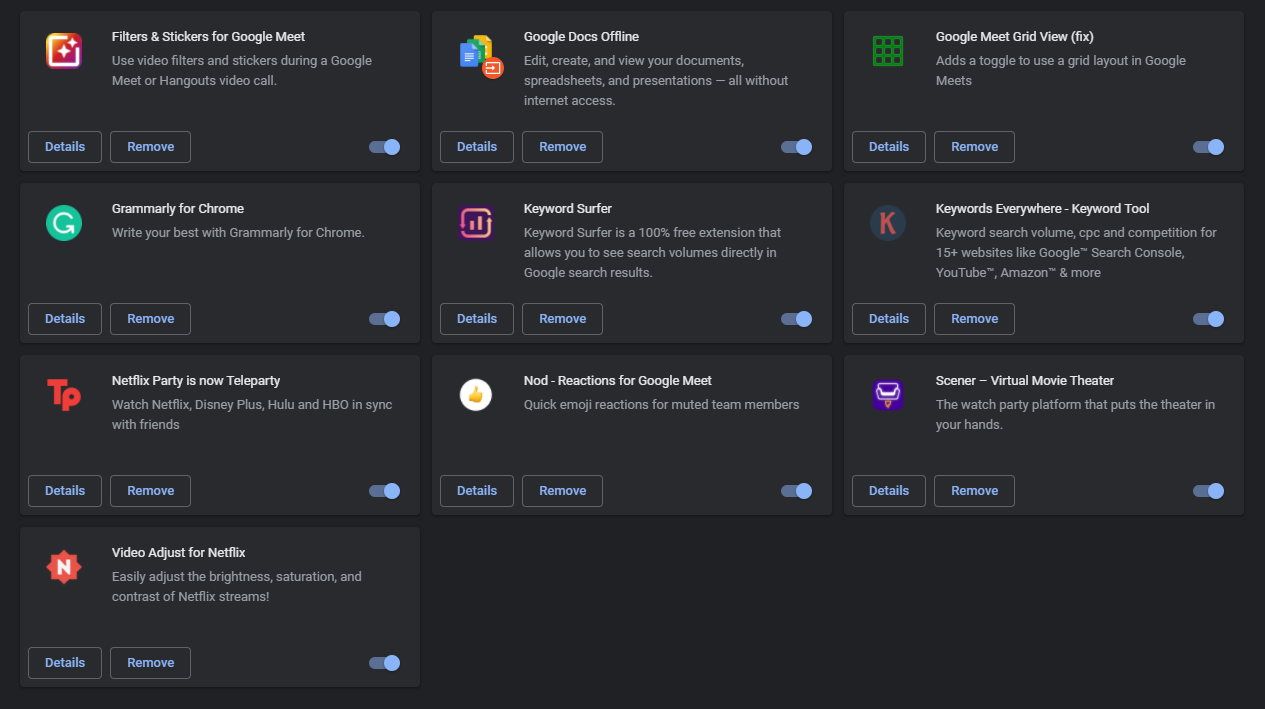Click the Video Adjust for Netflix icon
The height and width of the screenshot is (709, 1265).
coord(64,567)
